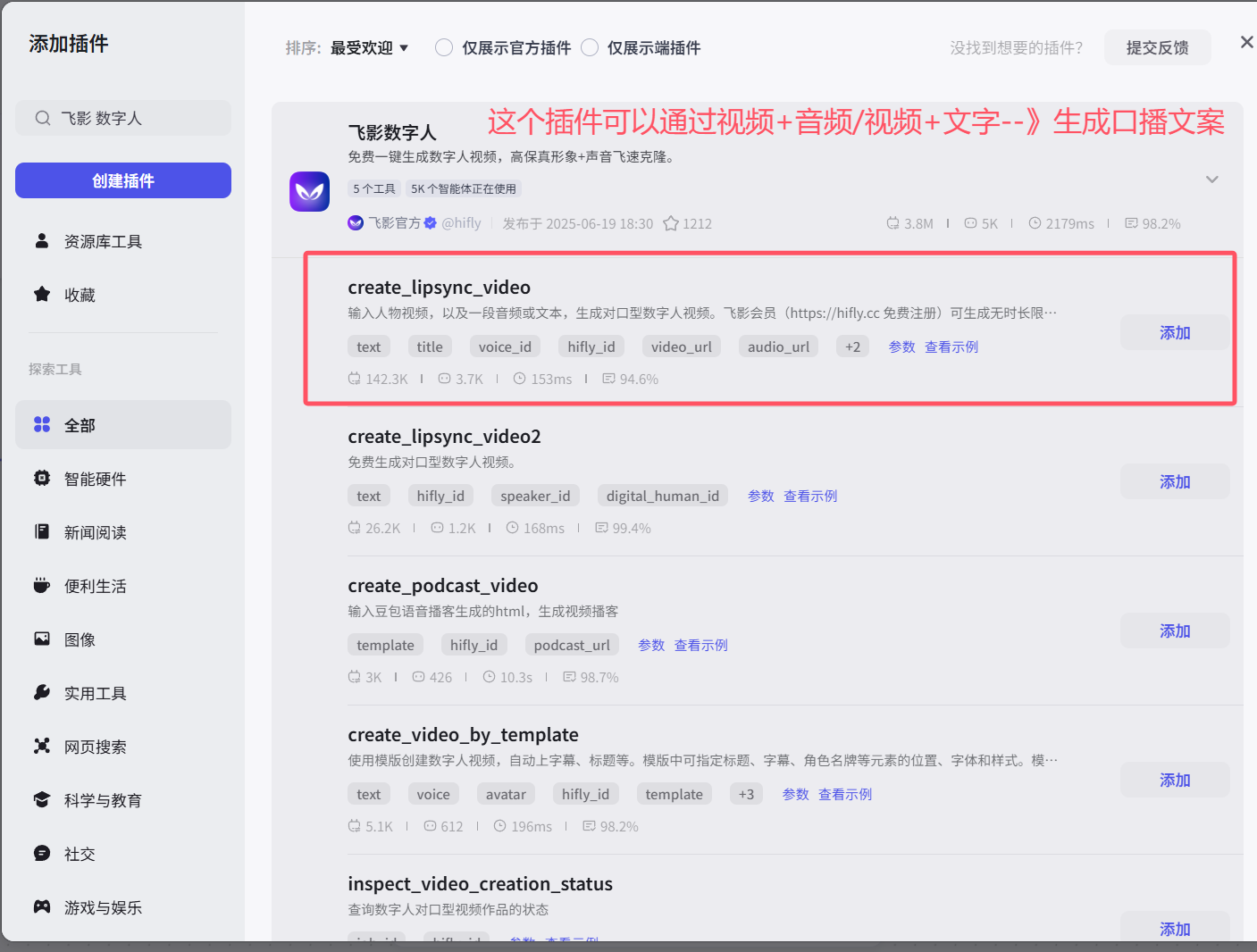
Task: Open 参数 link for create_podcast_video
Action: (651, 645)
